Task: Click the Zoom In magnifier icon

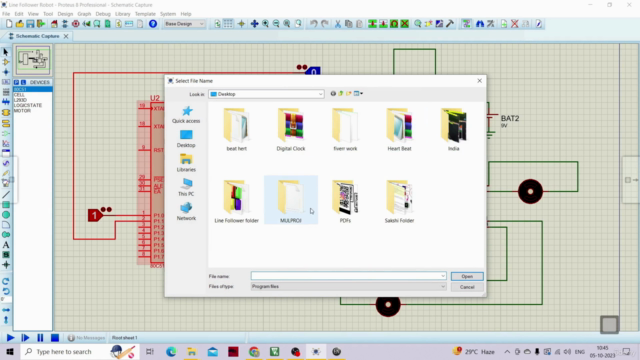Action: coord(265,24)
